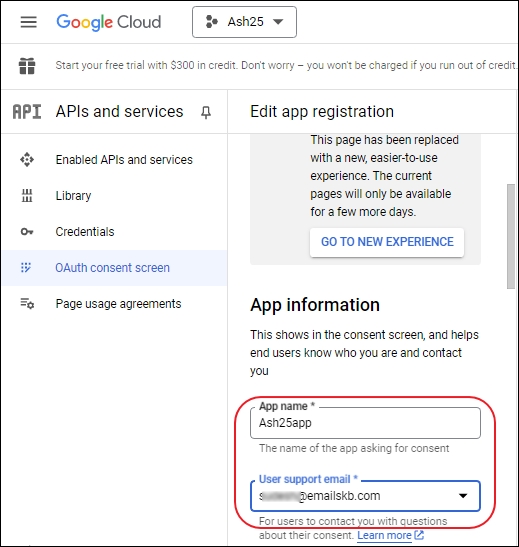This screenshot has width=519, height=547.
Task: Click the User support email dropdown arrow
Action: click(x=463, y=496)
